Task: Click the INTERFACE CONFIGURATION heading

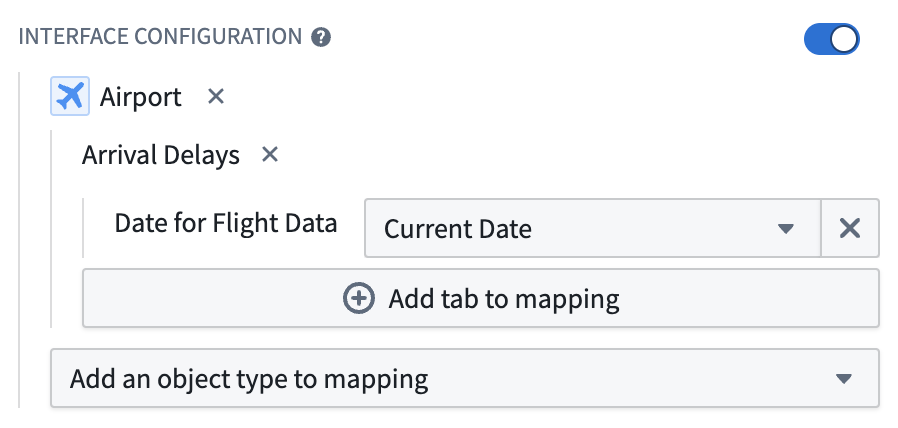Action: [160, 37]
